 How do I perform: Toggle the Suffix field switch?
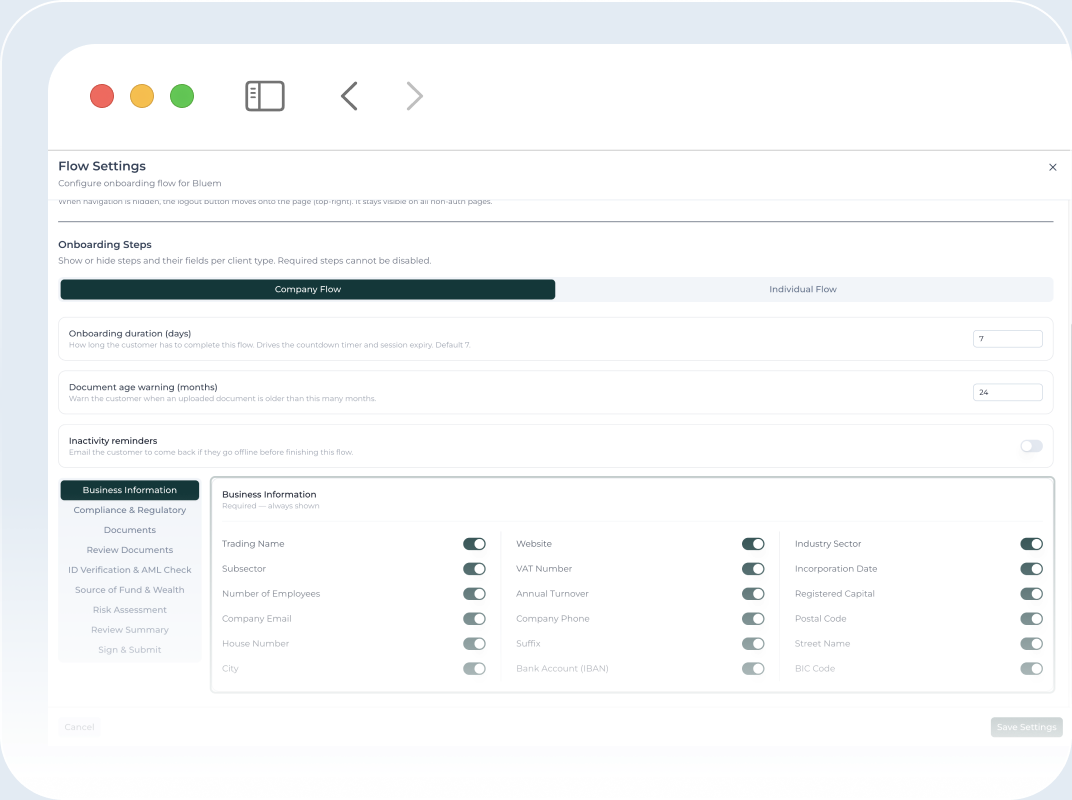click(x=753, y=643)
